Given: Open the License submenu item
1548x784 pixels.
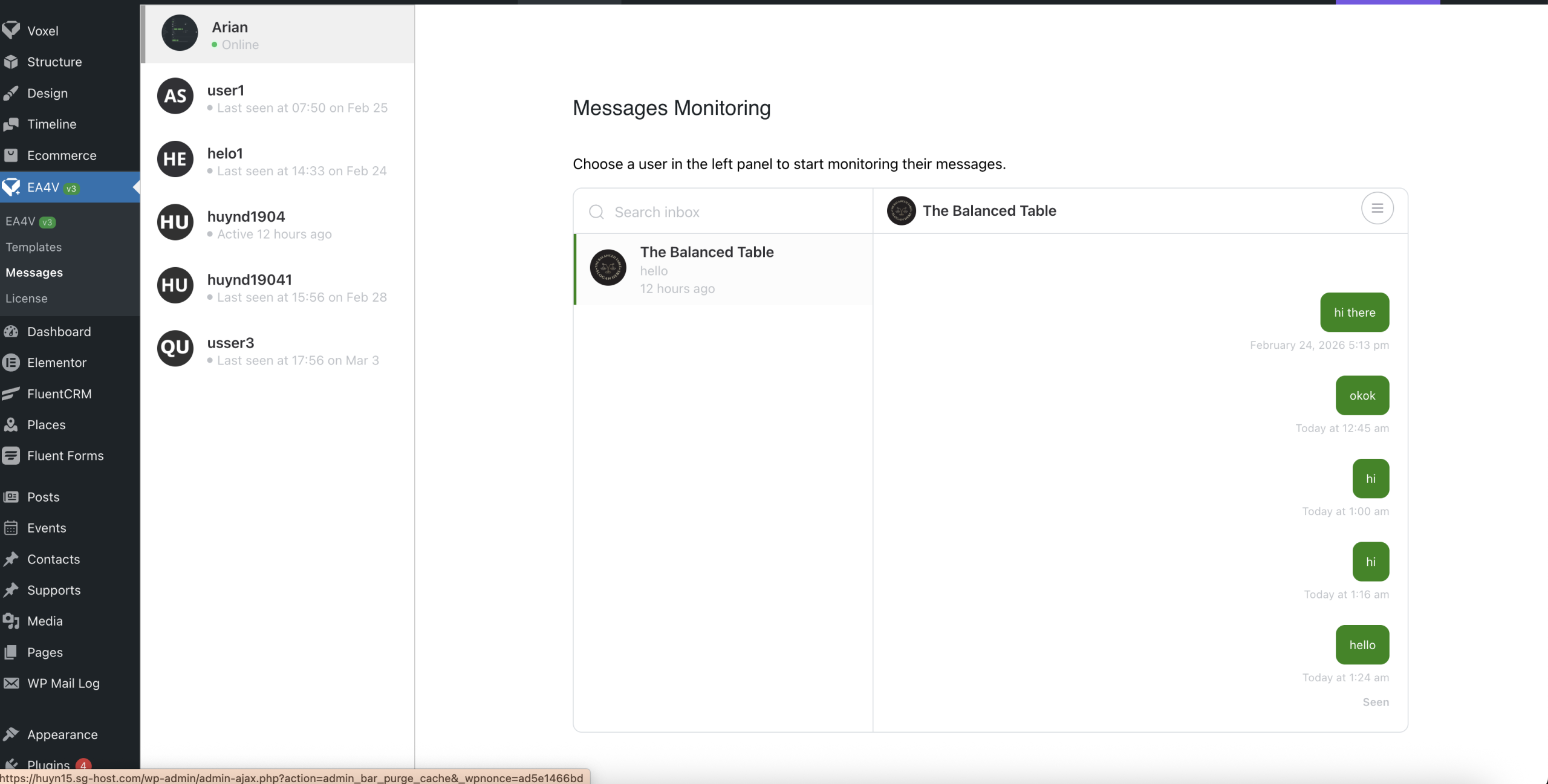Looking at the screenshot, I should (x=27, y=299).
